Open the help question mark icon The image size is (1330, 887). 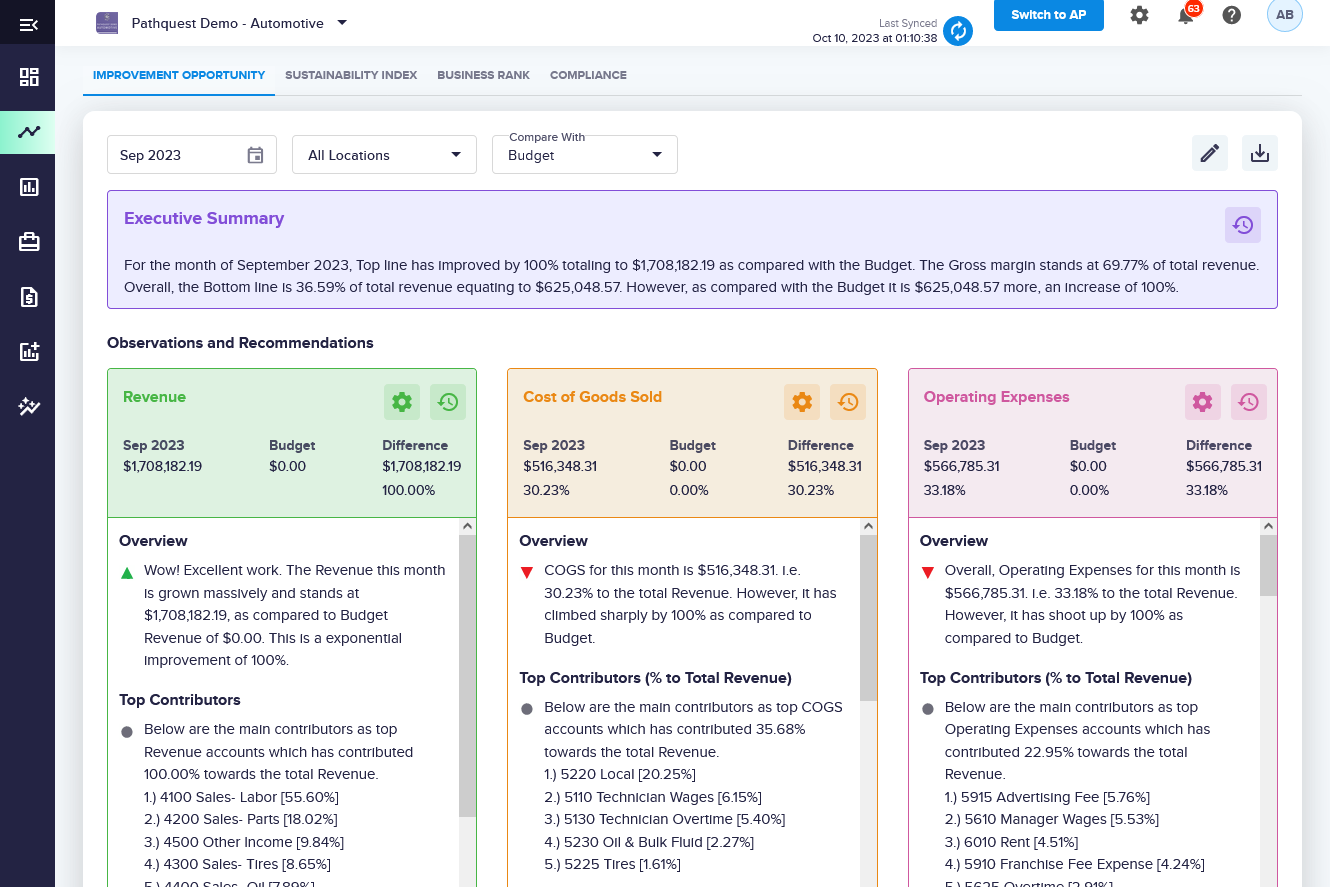(x=1231, y=15)
